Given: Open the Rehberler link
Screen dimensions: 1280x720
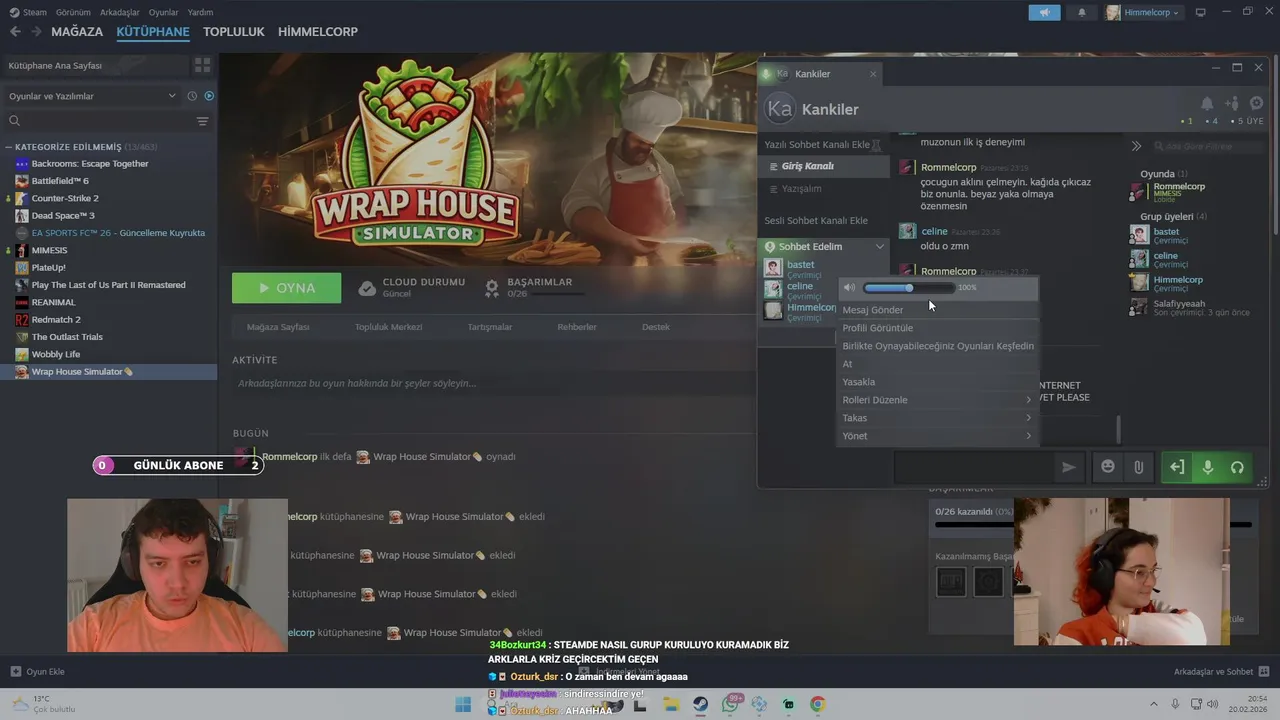Looking at the screenshot, I should click(577, 327).
